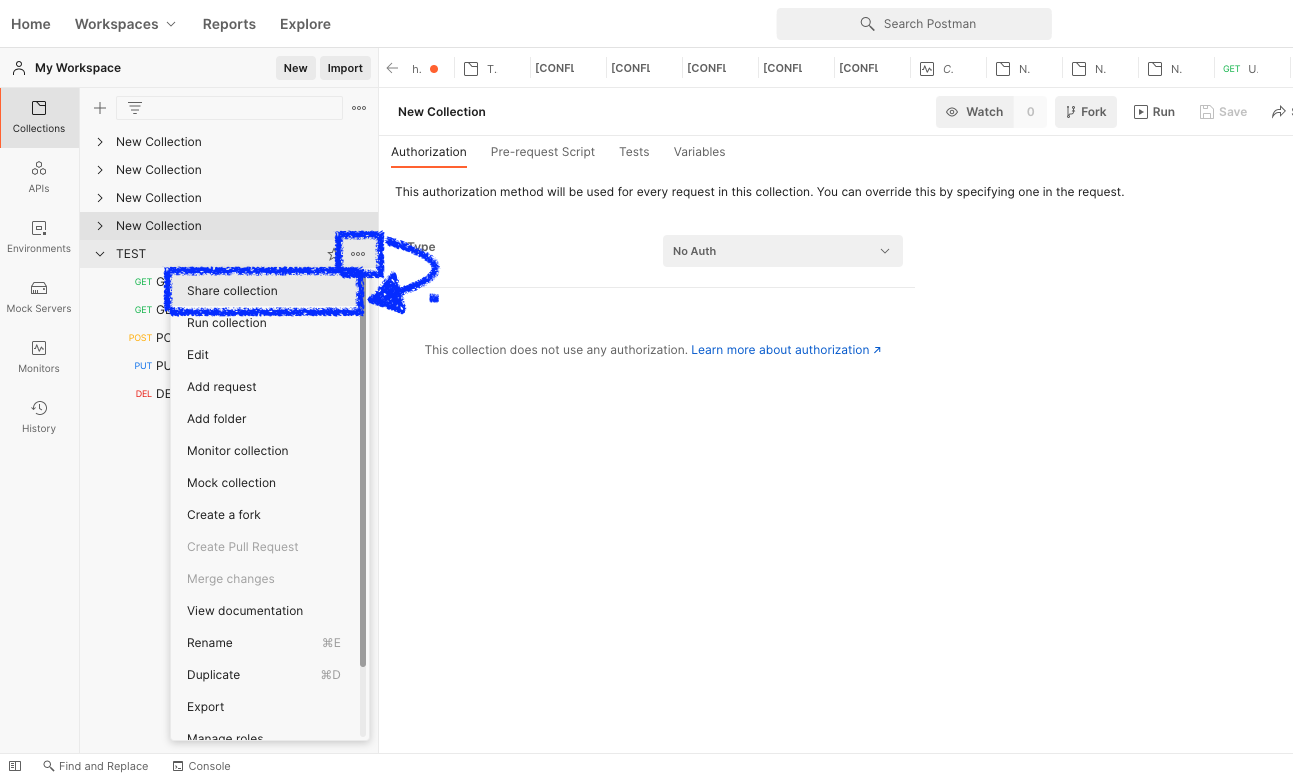The height and width of the screenshot is (775, 1293).
Task: Switch to the Pre-request Script tab
Action: (x=543, y=152)
